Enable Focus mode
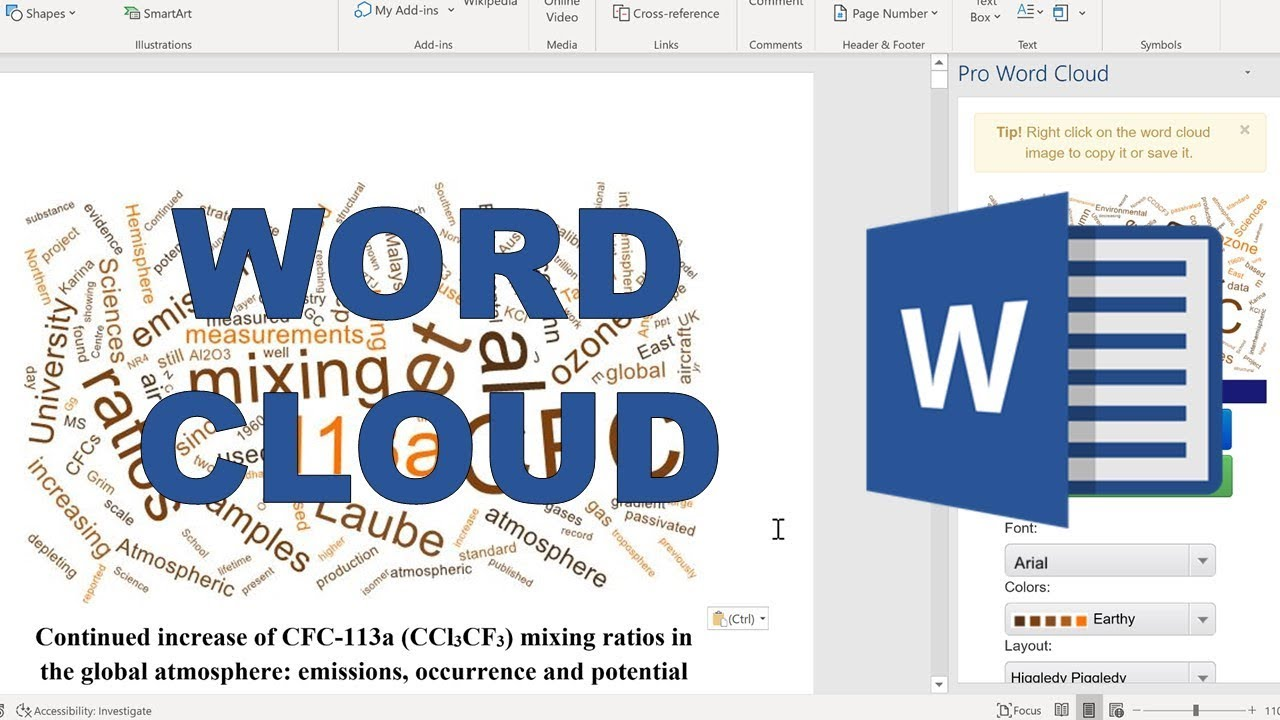The image size is (1280, 720). pos(1018,709)
